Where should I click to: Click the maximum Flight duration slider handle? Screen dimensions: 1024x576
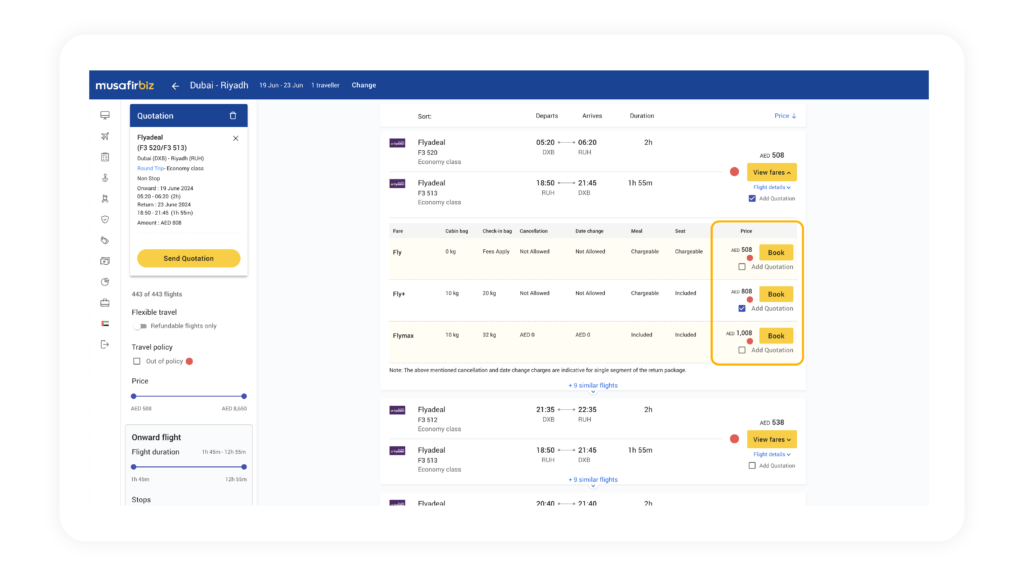pyautogui.click(x=244, y=467)
